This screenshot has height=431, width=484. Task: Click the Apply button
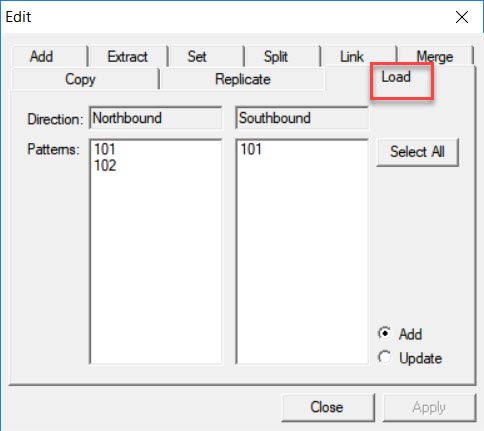(429, 407)
